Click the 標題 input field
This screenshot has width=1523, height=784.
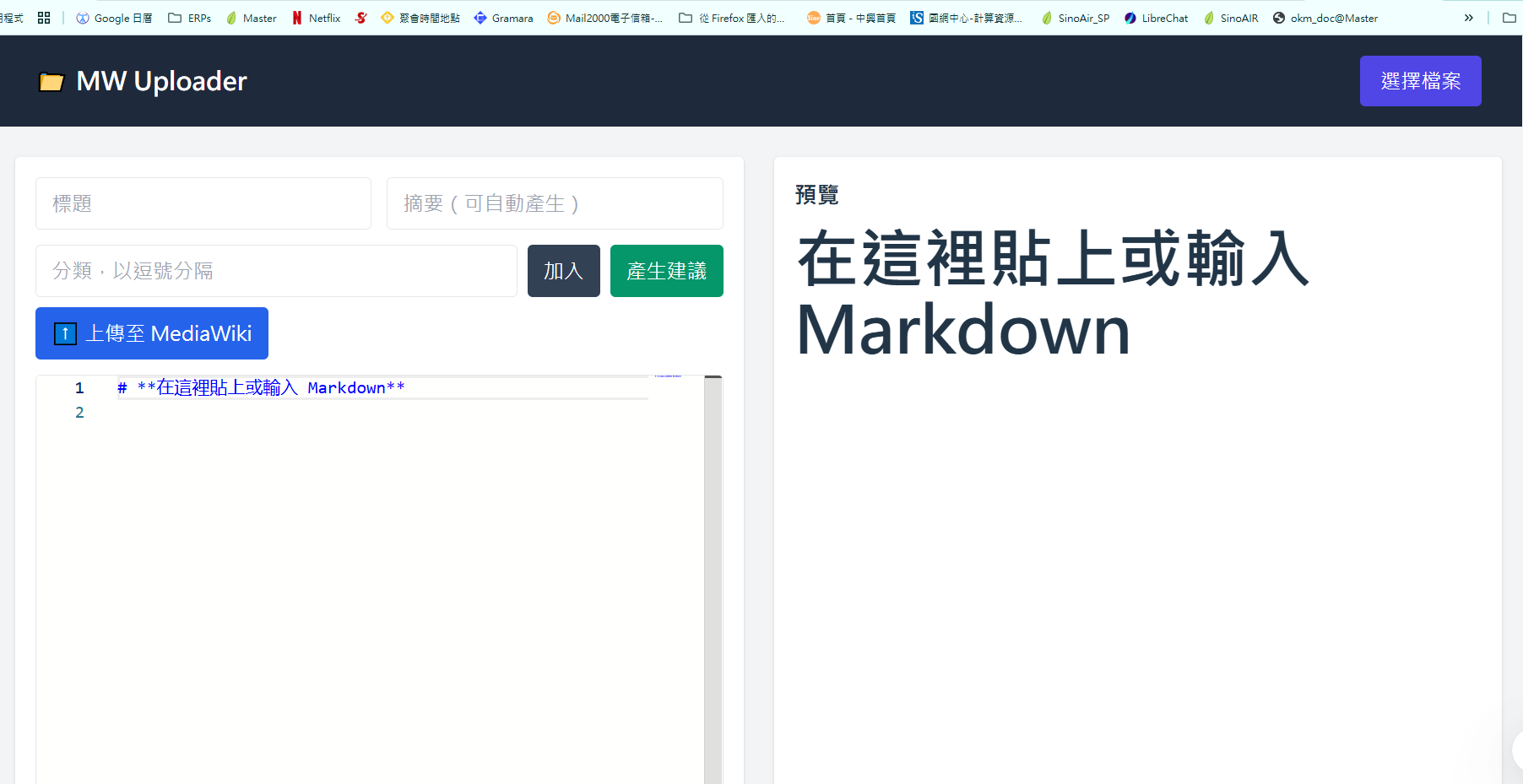pyautogui.click(x=203, y=203)
